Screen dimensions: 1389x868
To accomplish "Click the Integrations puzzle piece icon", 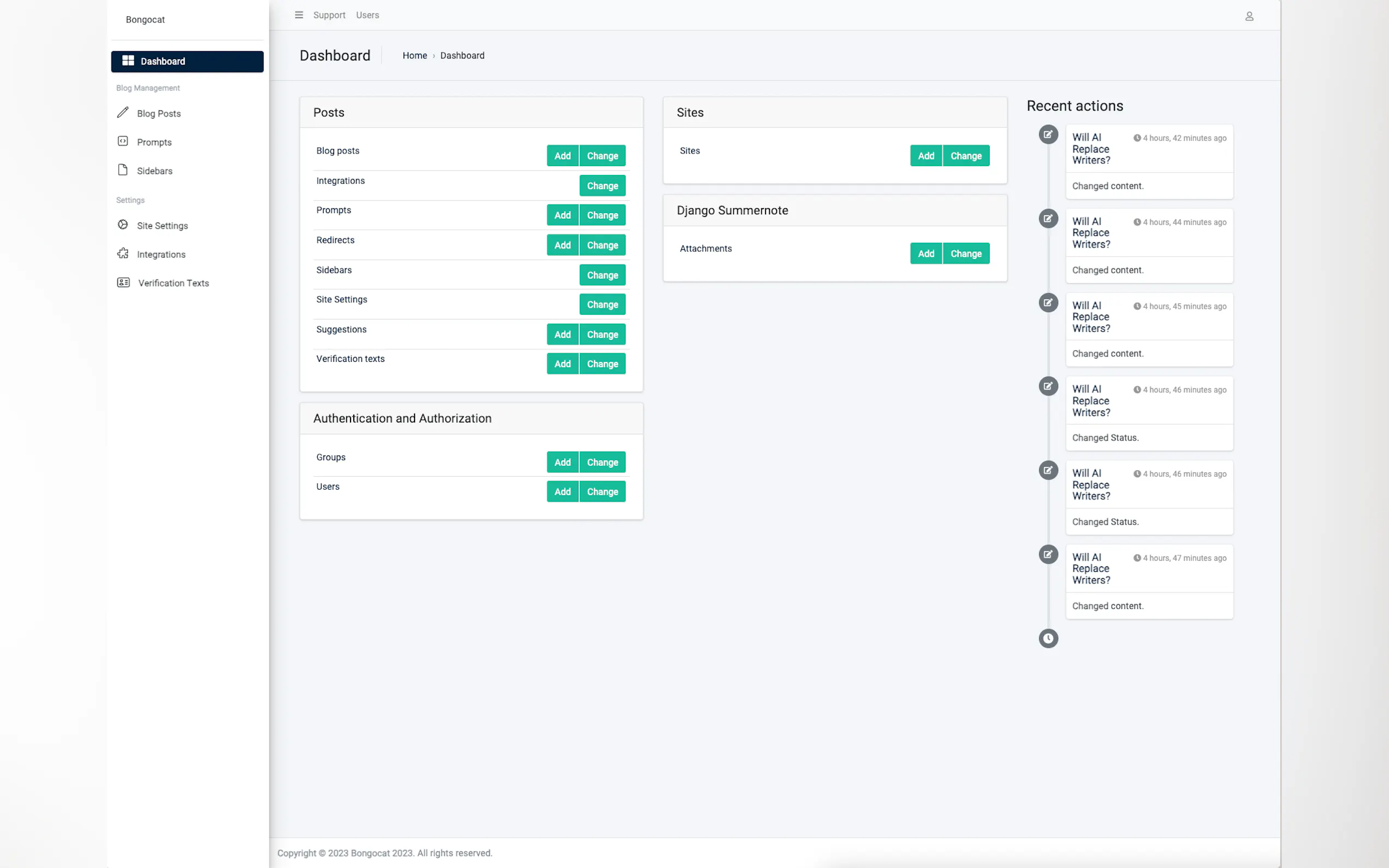I will click(x=123, y=253).
